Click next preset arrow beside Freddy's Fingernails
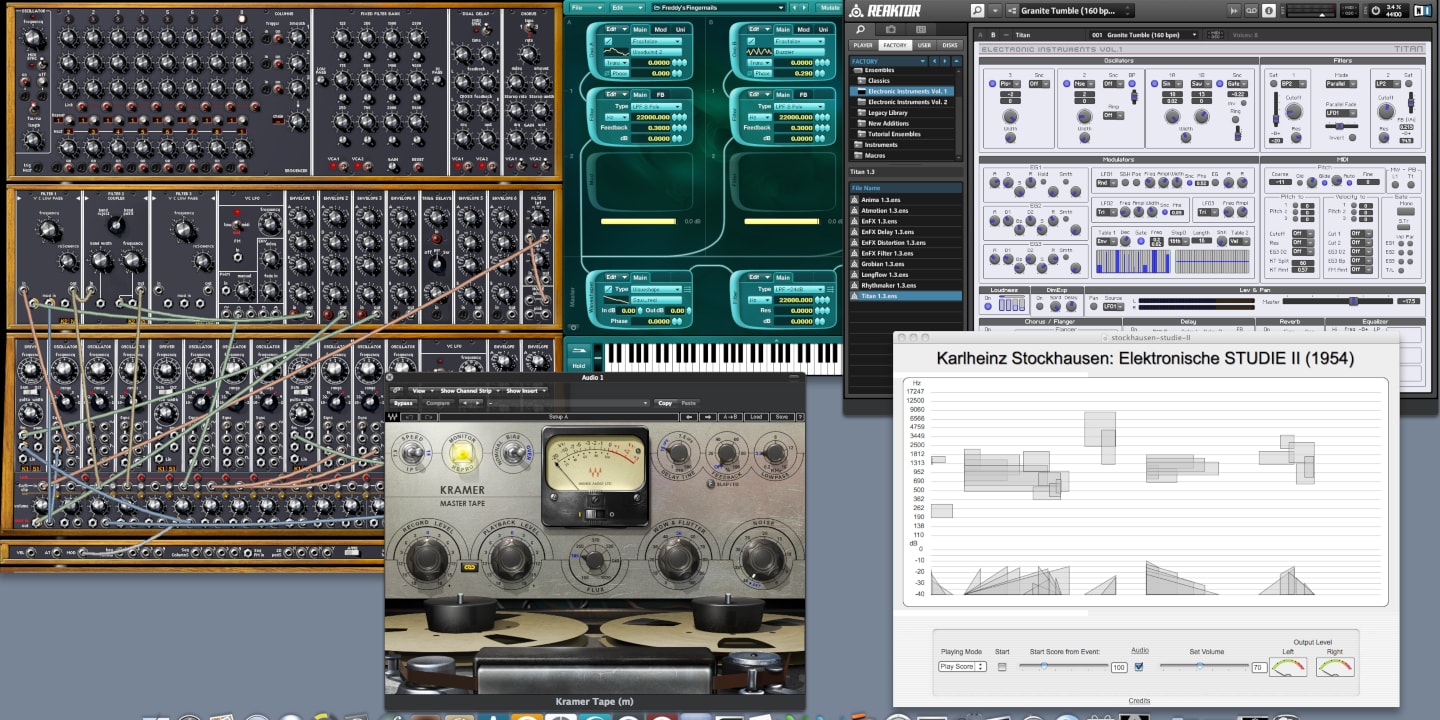The width and height of the screenshot is (1440, 720). pos(804,8)
